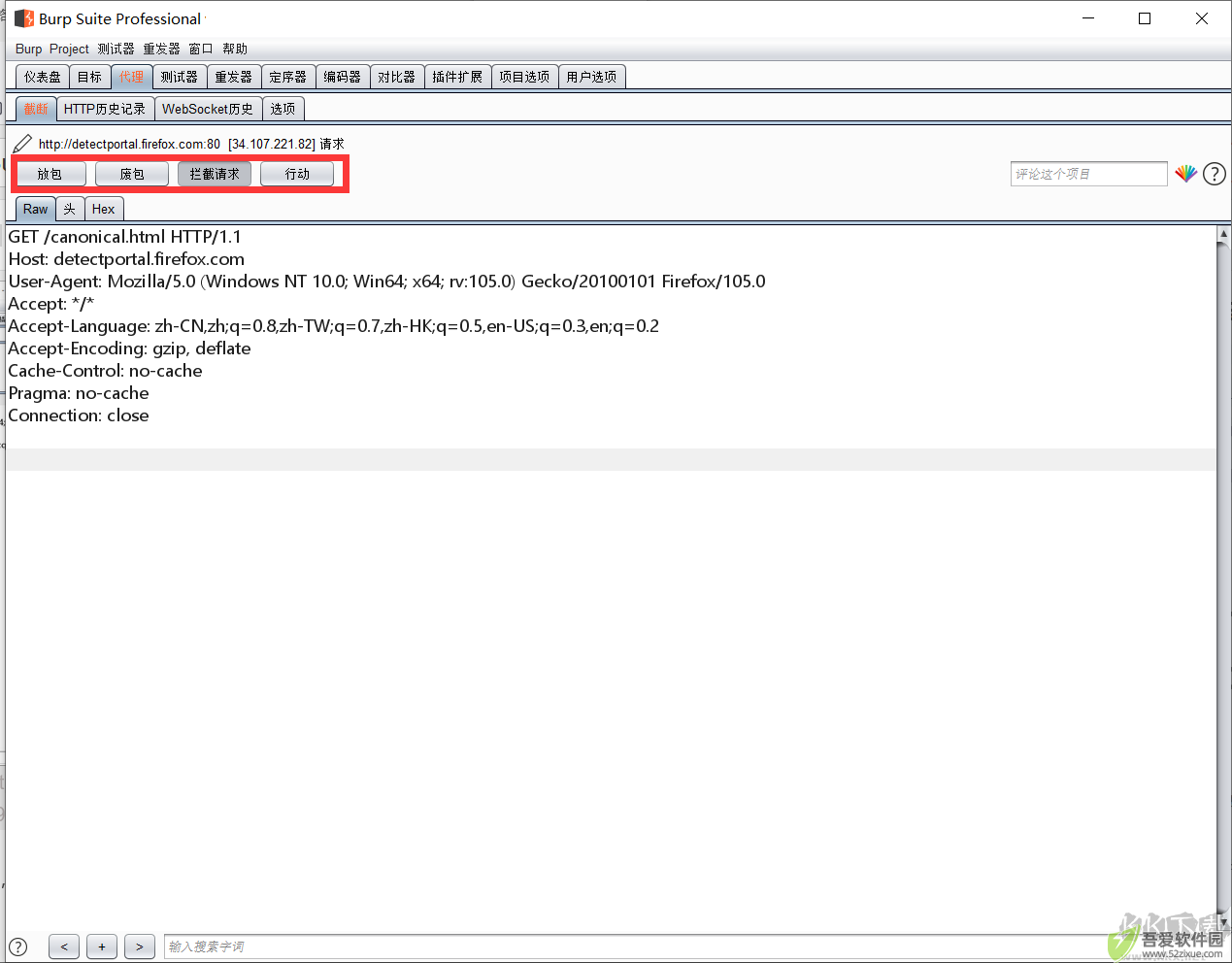Click the Host: detectportal.firefox.com header line

(x=126, y=259)
